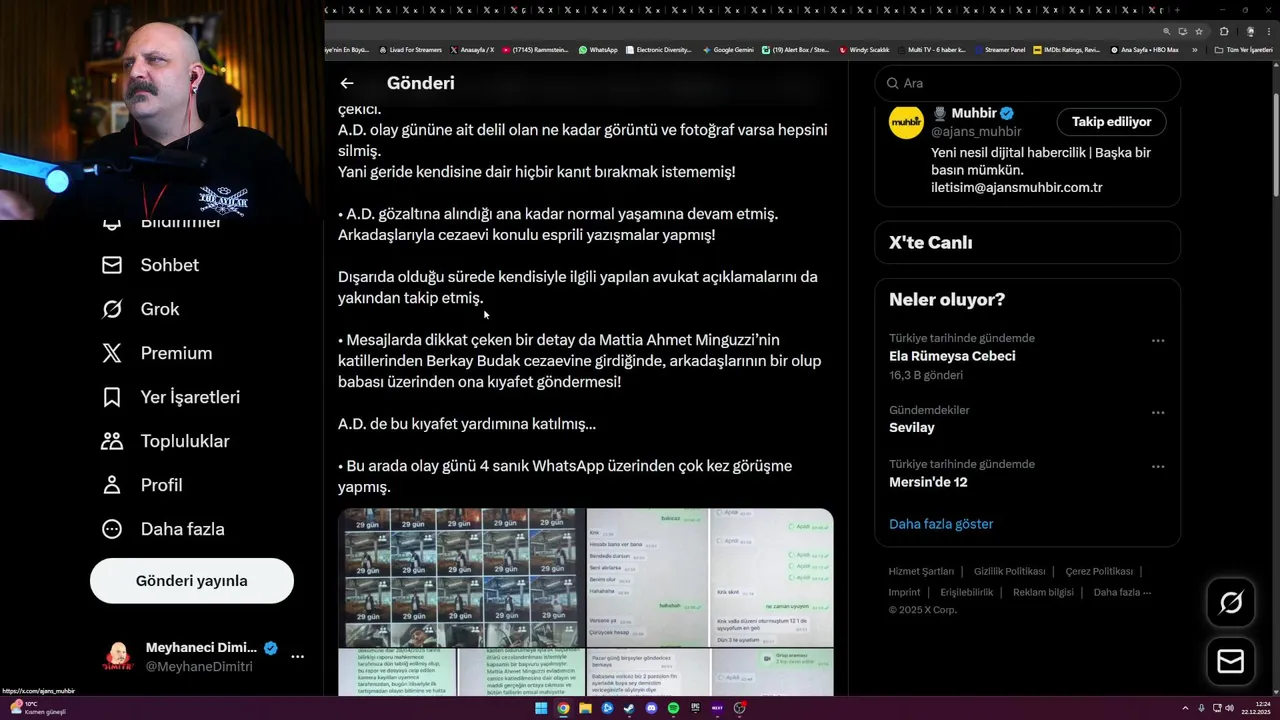Open Gizlilik Politikası footer link

1010,572
